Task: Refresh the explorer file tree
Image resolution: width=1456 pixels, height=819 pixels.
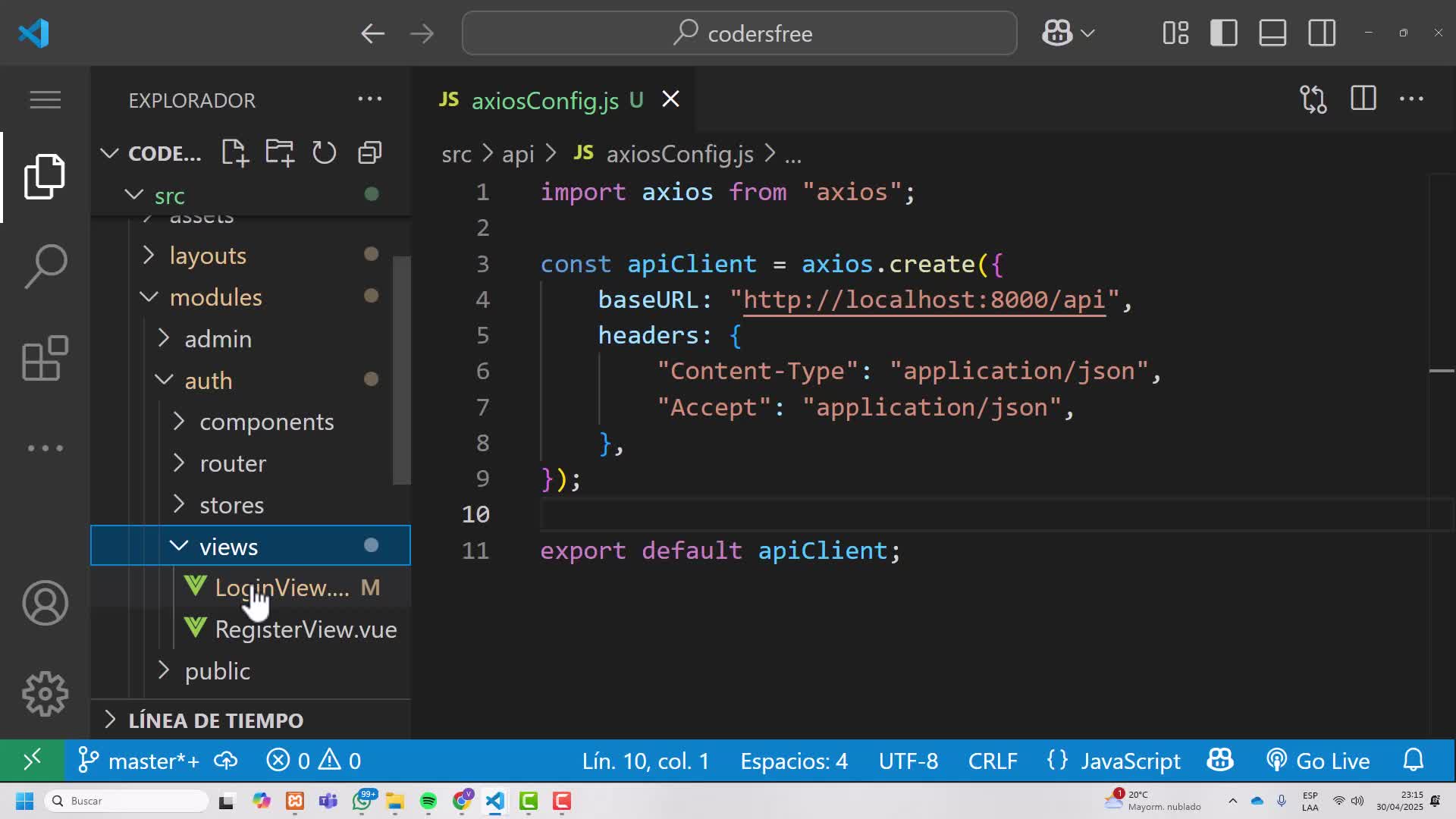Action: point(325,152)
